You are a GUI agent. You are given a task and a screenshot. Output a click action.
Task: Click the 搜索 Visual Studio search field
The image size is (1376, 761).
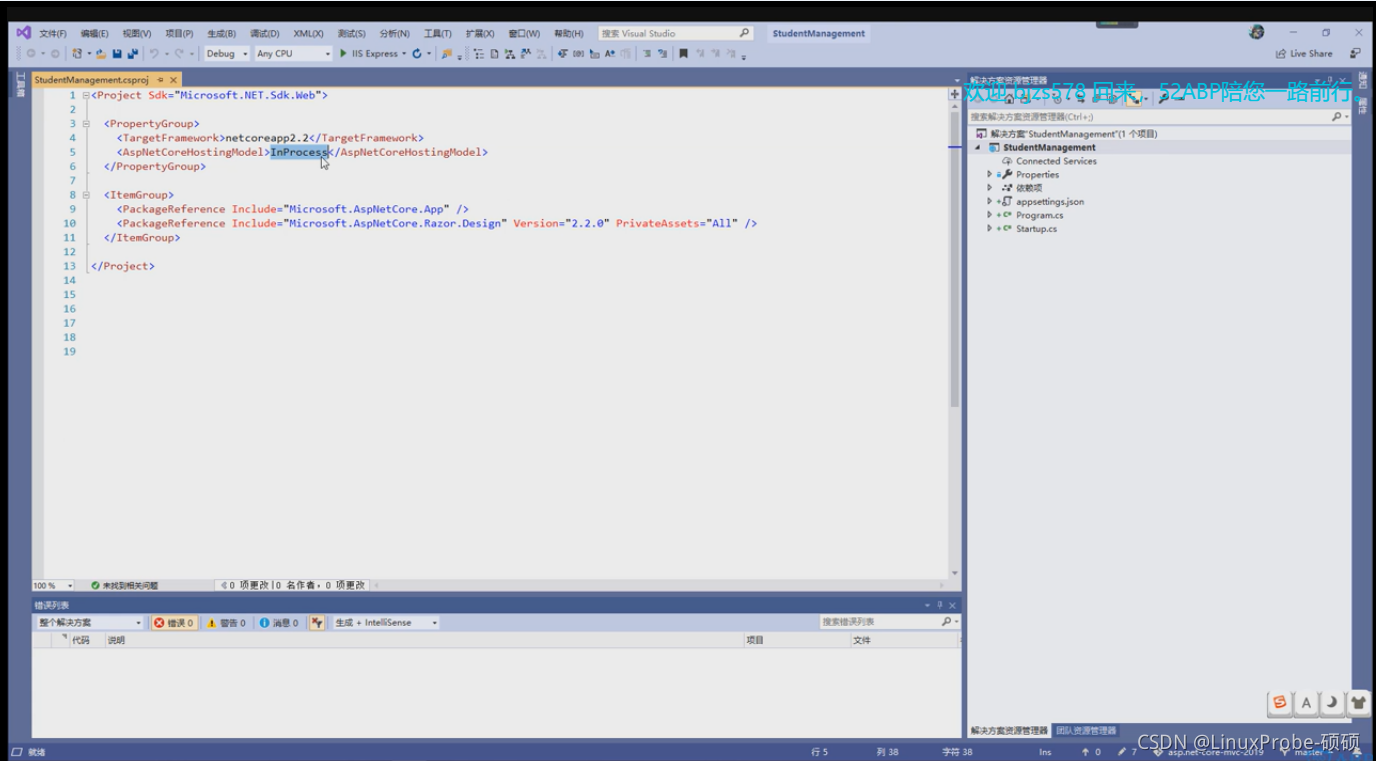tap(675, 33)
